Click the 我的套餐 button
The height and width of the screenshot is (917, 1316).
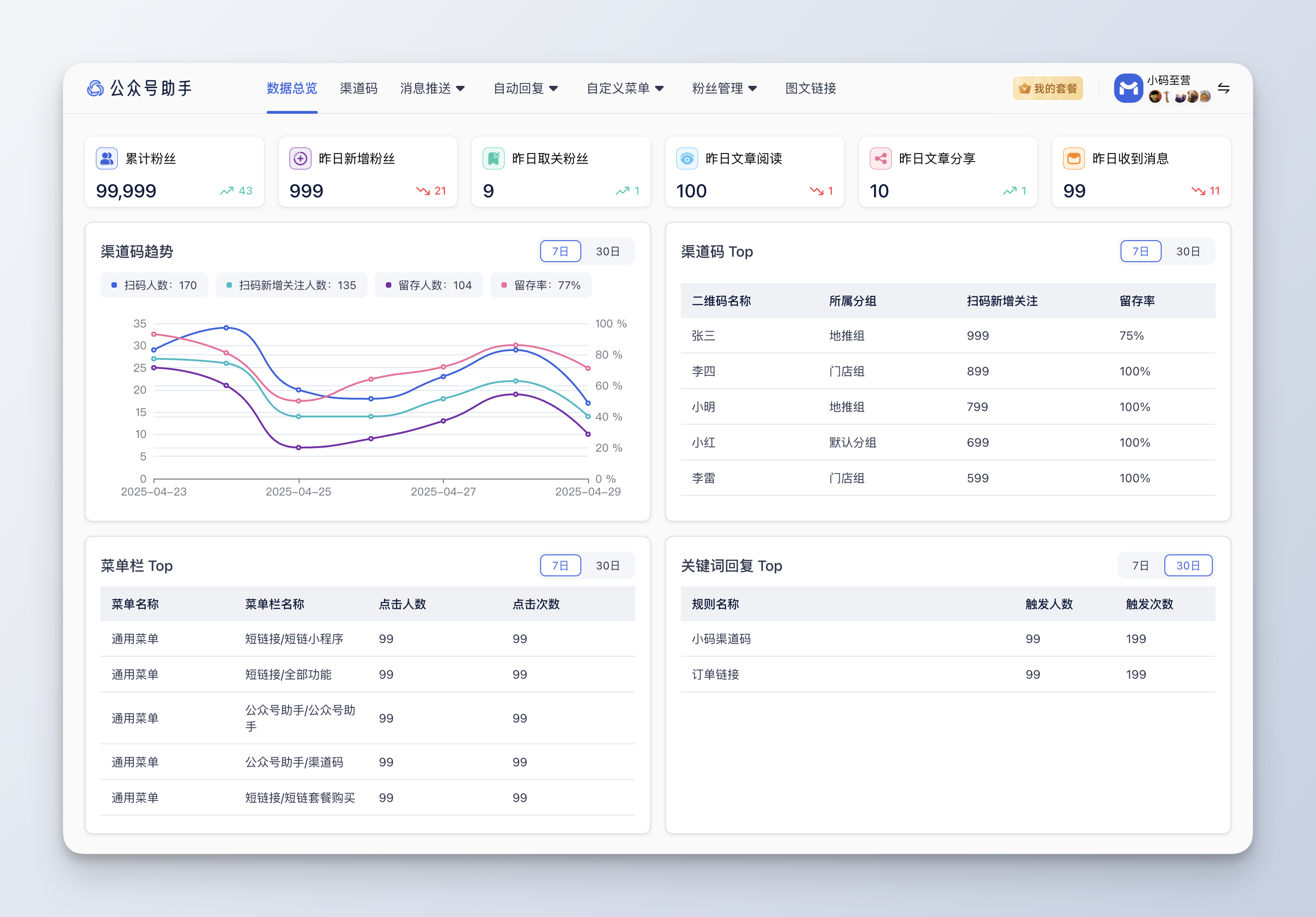coord(1048,88)
